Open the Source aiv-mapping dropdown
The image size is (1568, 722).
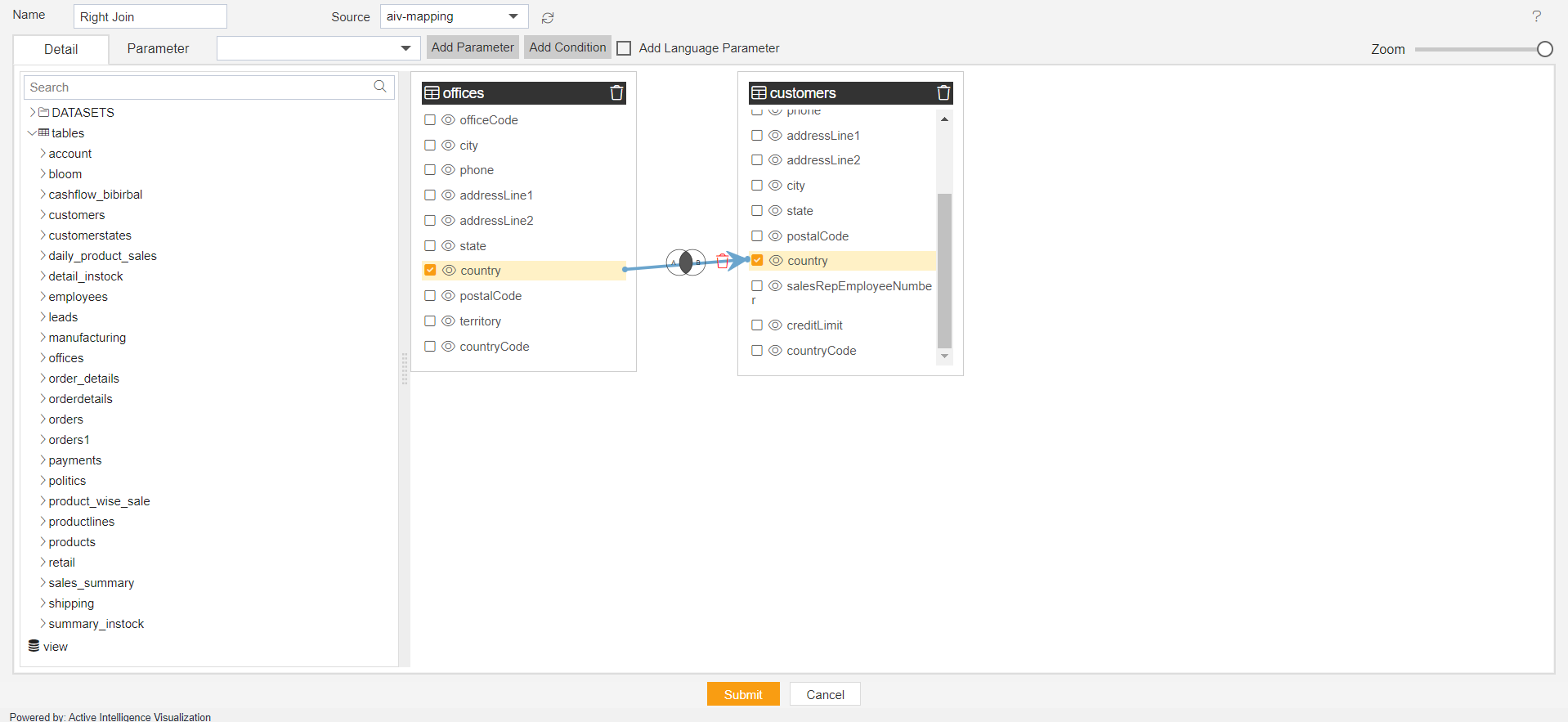(x=454, y=16)
